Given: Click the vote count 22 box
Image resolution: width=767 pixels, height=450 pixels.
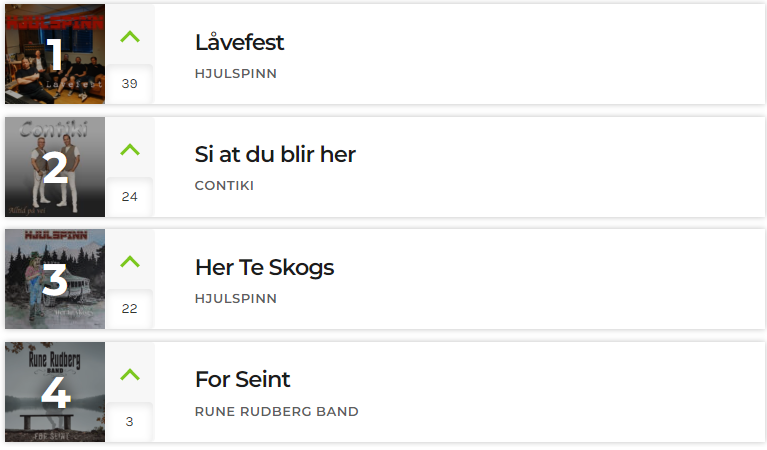Looking at the screenshot, I should (130, 309).
